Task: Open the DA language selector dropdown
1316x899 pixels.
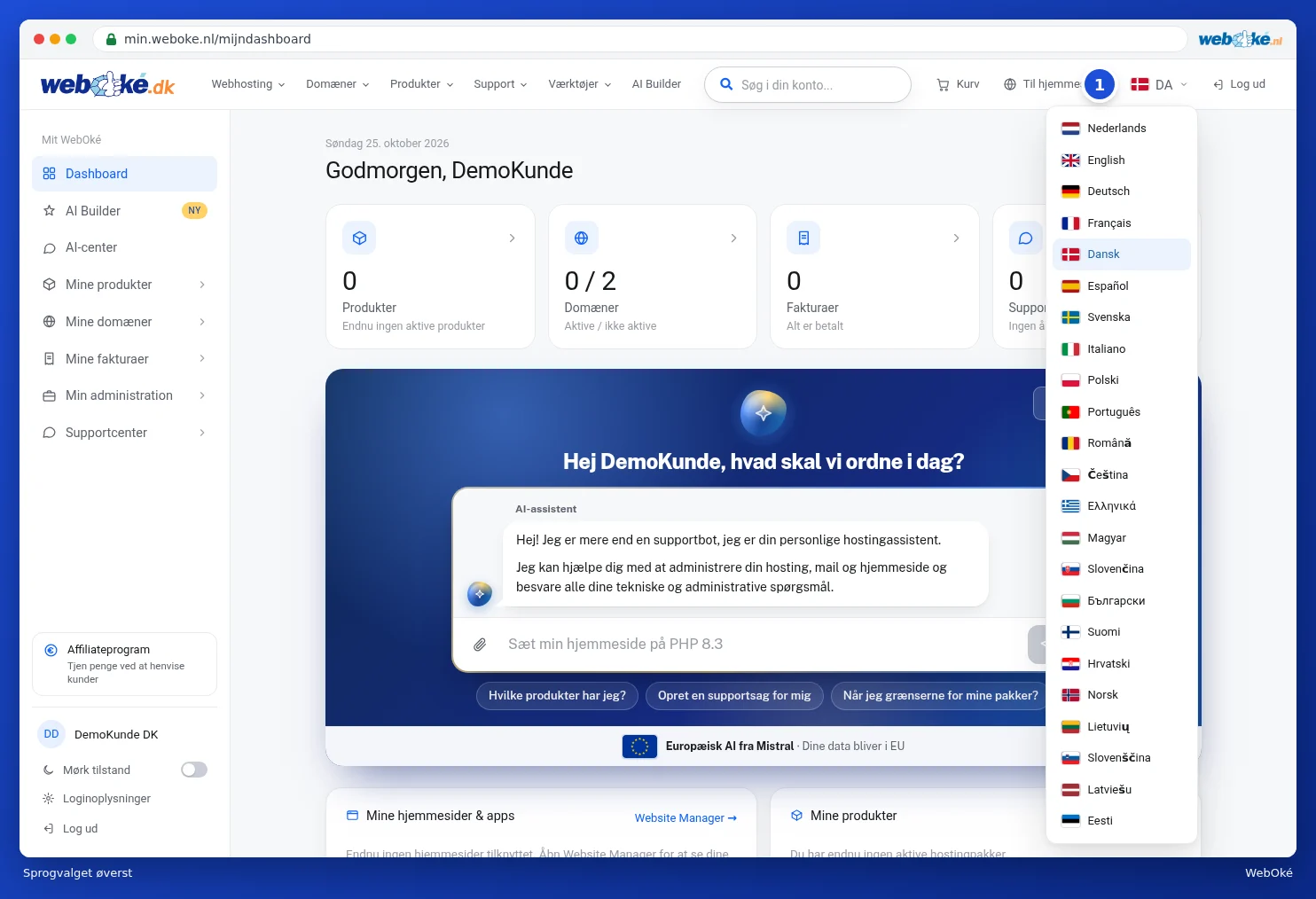Action: (x=1159, y=84)
